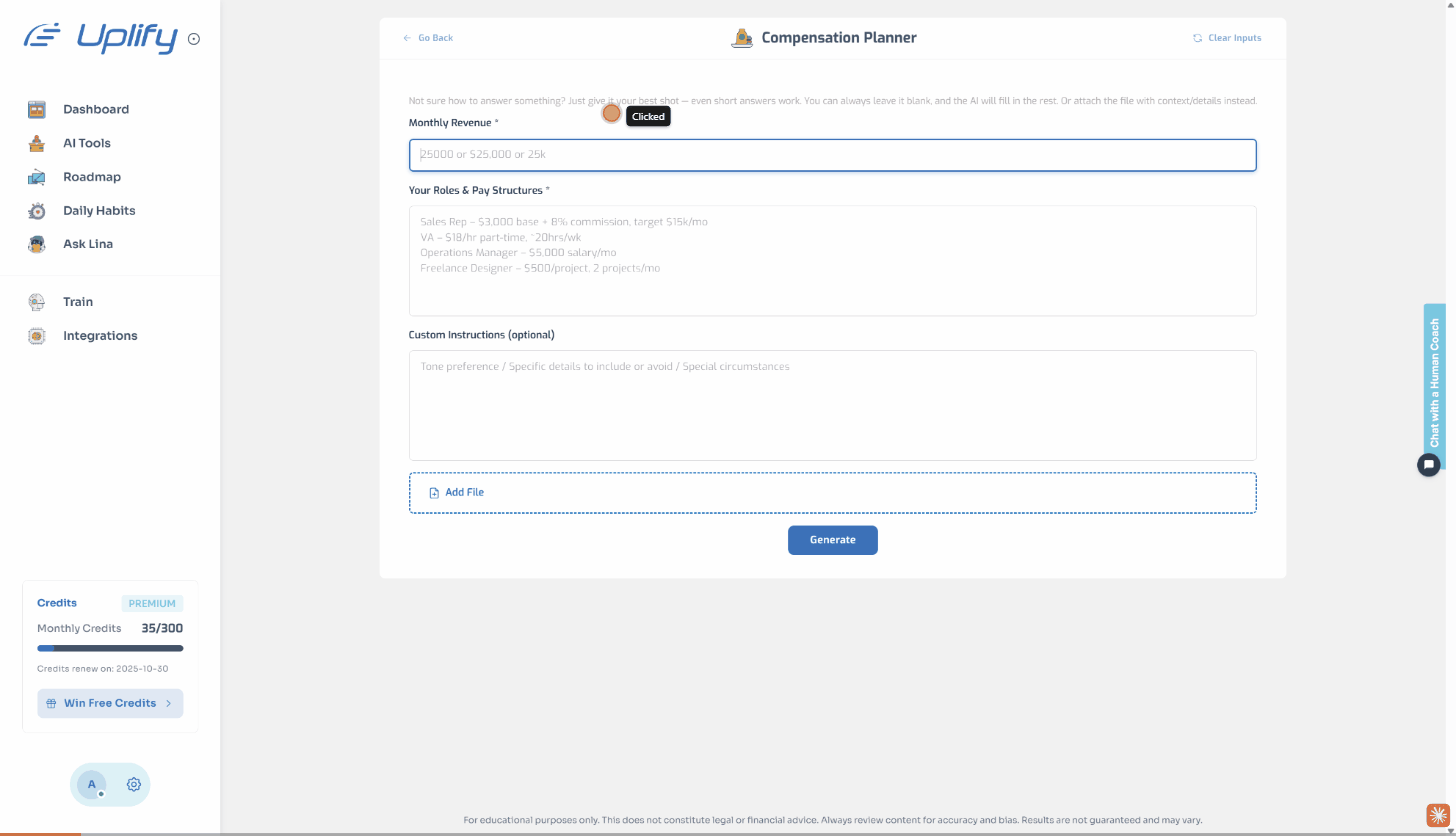
Task: Open the AI Tools icon
Action: point(37,143)
